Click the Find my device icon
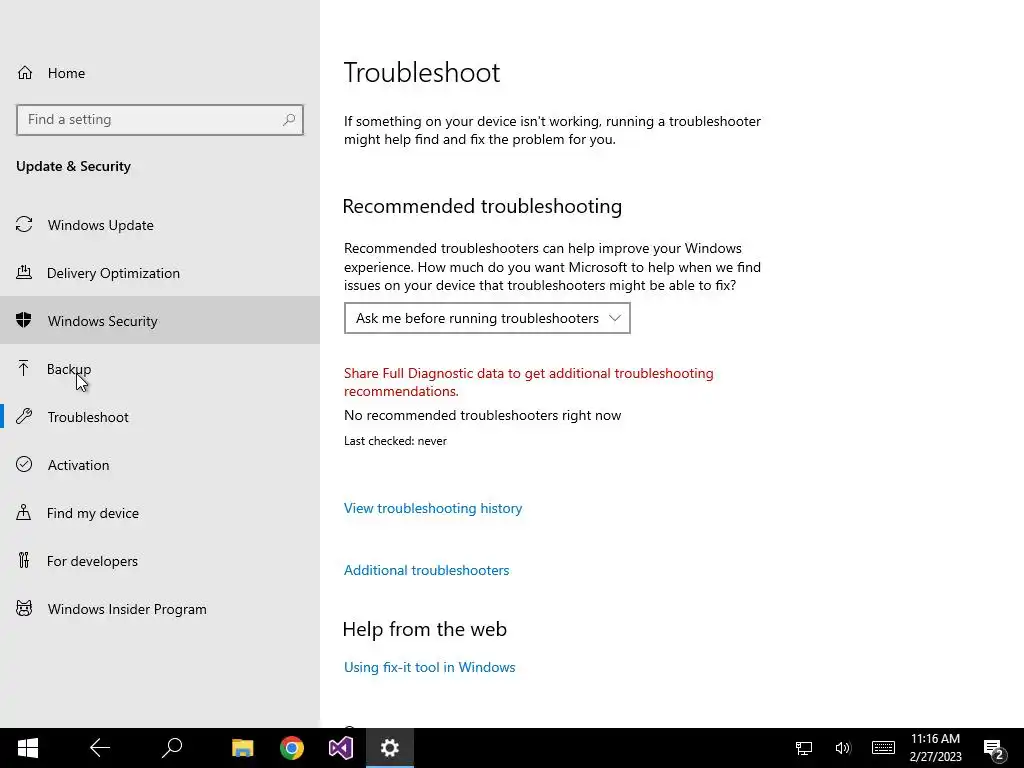This screenshot has height=768, width=1024. coord(24,512)
